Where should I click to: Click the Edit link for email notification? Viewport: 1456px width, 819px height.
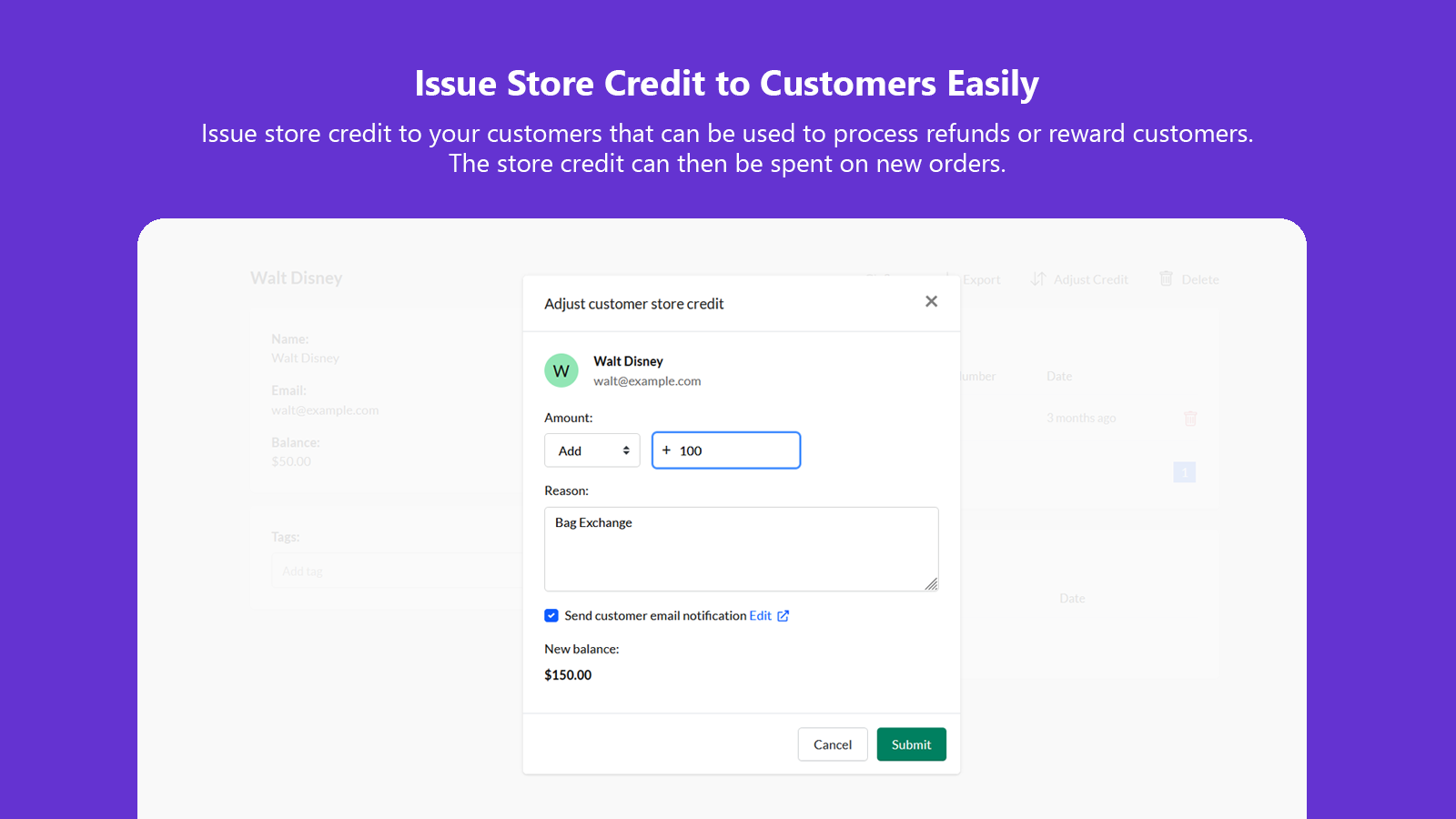coord(761,615)
